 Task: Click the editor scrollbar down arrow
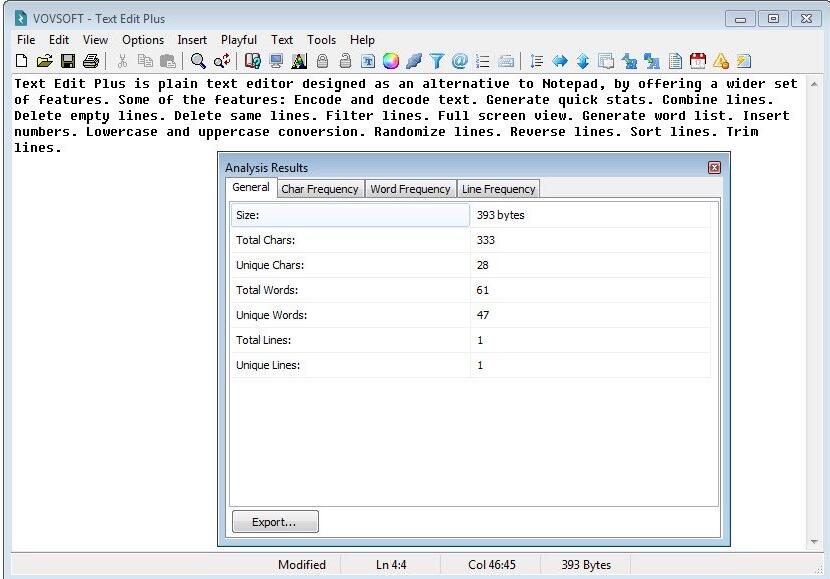coord(814,541)
